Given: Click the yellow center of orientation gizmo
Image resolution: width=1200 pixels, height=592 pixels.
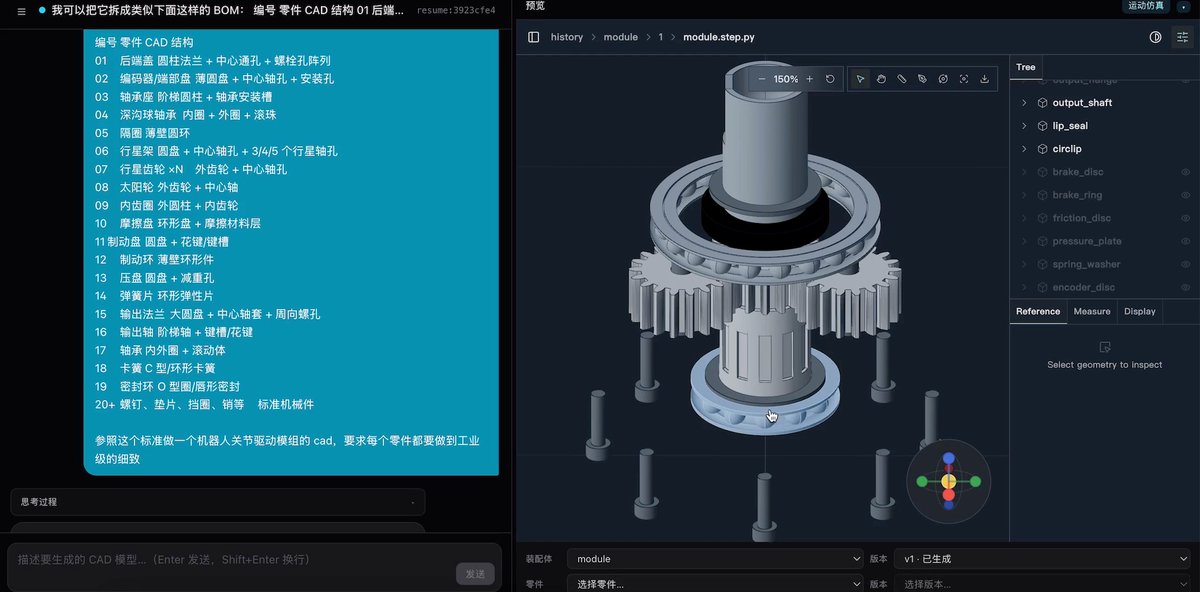Looking at the screenshot, I should pyautogui.click(x=949, y=482).
